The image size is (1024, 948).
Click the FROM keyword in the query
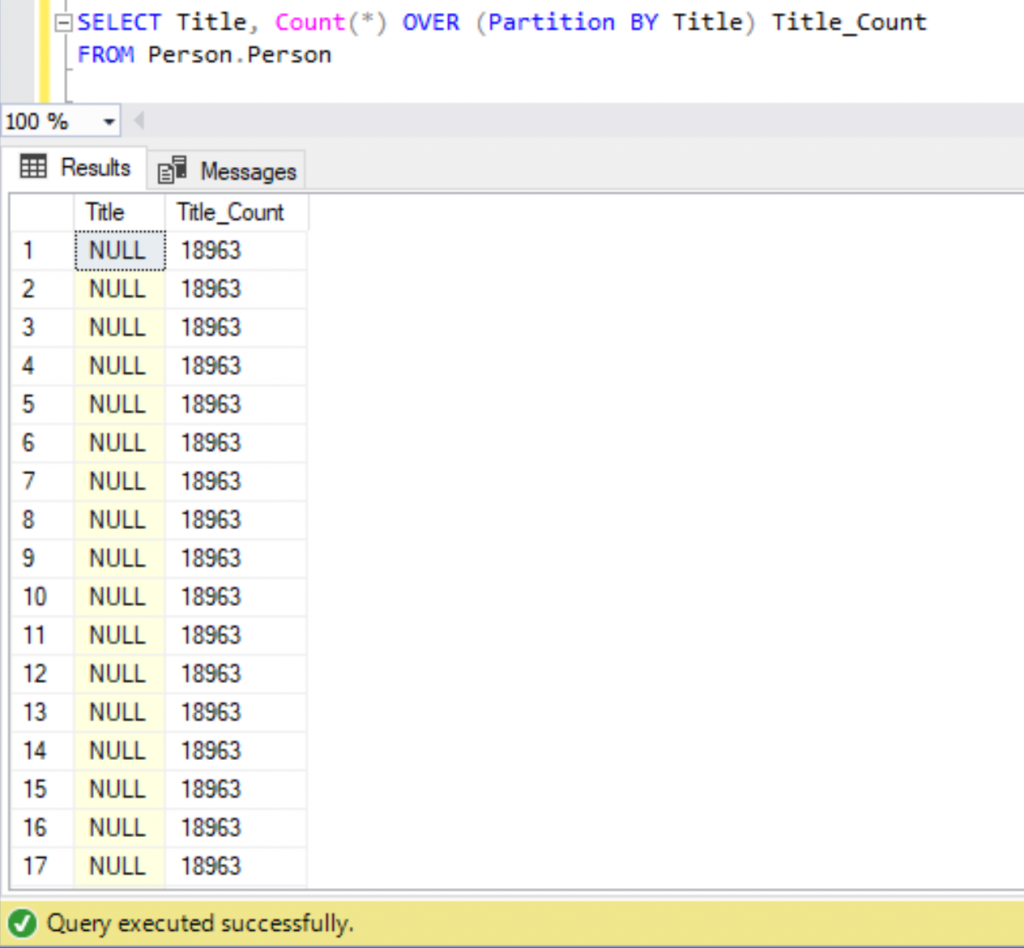coord(106,55)
